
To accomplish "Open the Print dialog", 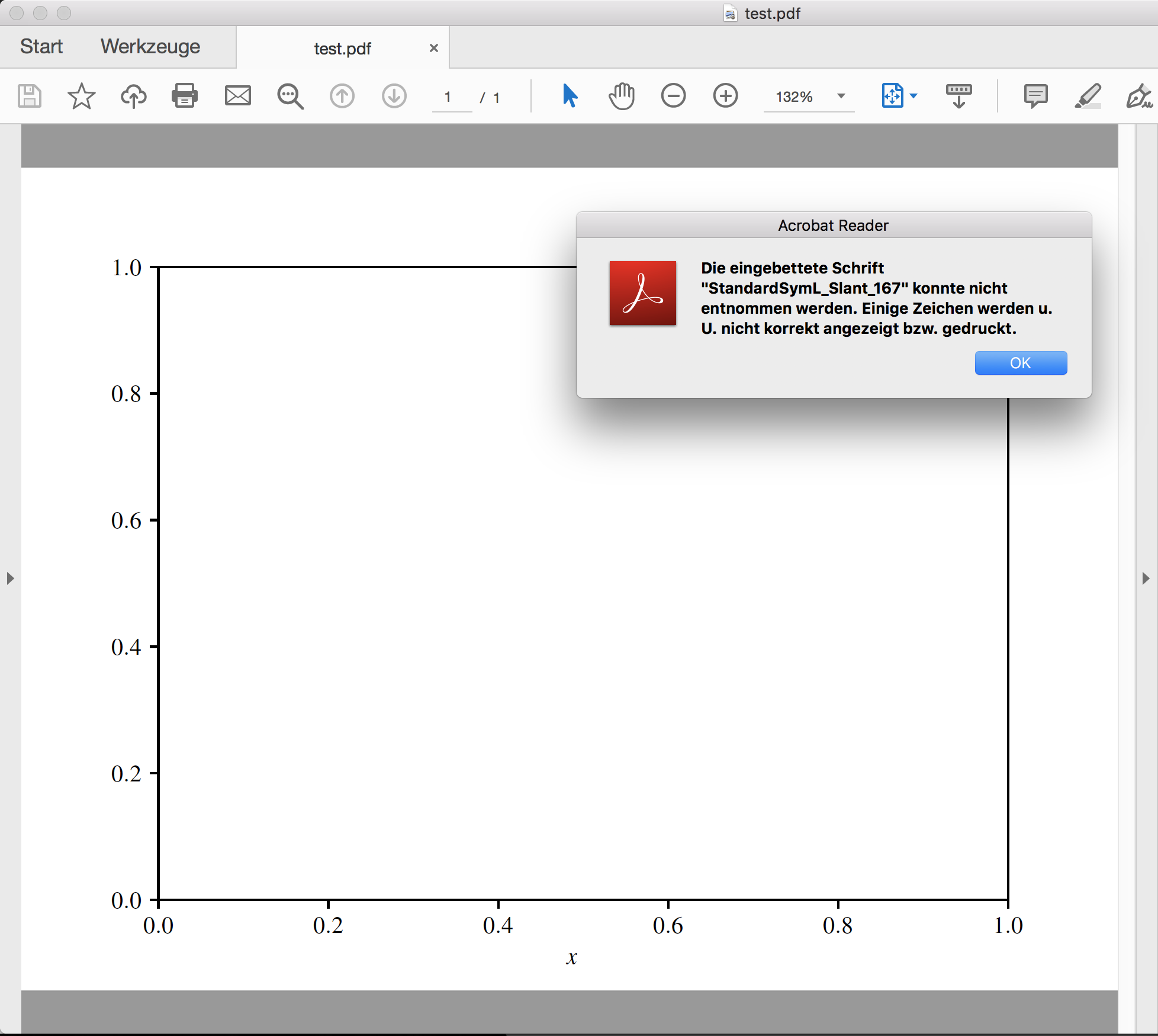I will pyautogui.click(x=185, y=96).
